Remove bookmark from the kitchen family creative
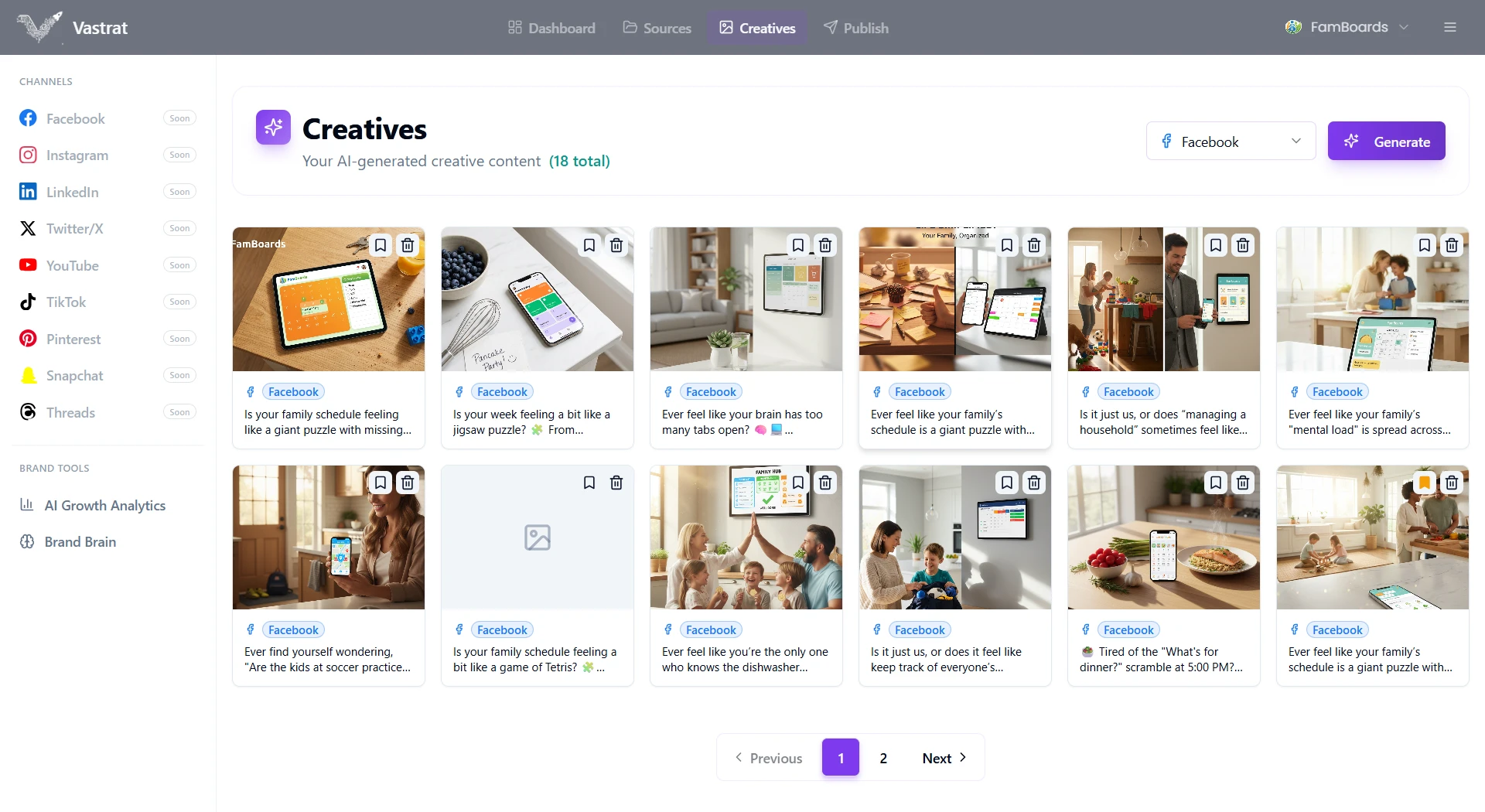This screenshot has height=812, width=1485. click(x=1424, y=483)
